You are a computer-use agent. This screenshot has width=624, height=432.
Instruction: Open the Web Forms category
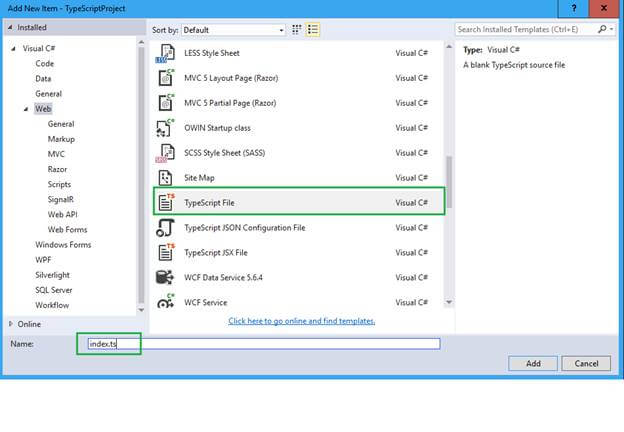pyautogui.click(x=67, y=230)
